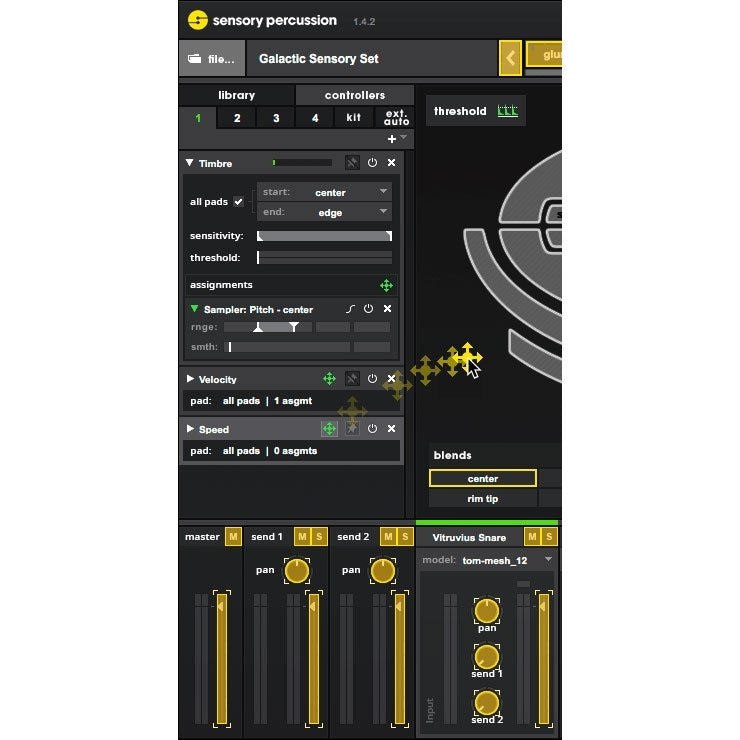
Task: Click the Vitruvius Snare volume fader
Action: [544, 658]
